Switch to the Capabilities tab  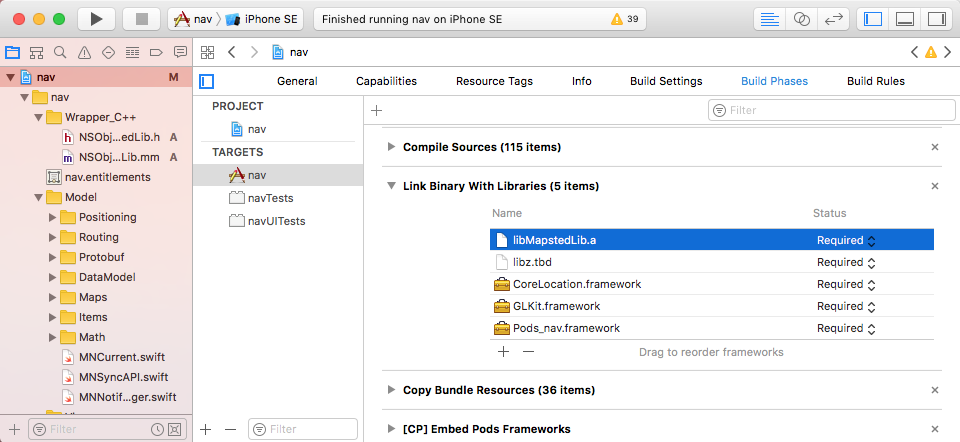[386, 81]
